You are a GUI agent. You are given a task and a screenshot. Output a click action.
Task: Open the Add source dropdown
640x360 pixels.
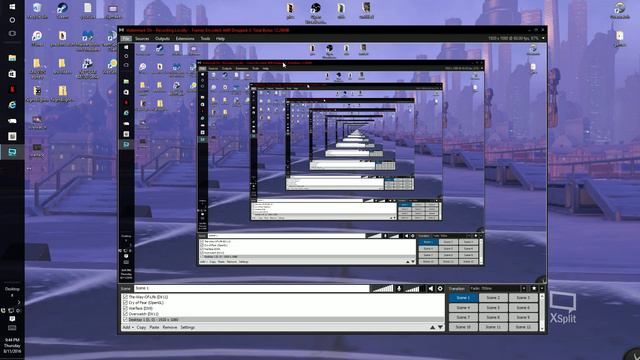point(128,327)
